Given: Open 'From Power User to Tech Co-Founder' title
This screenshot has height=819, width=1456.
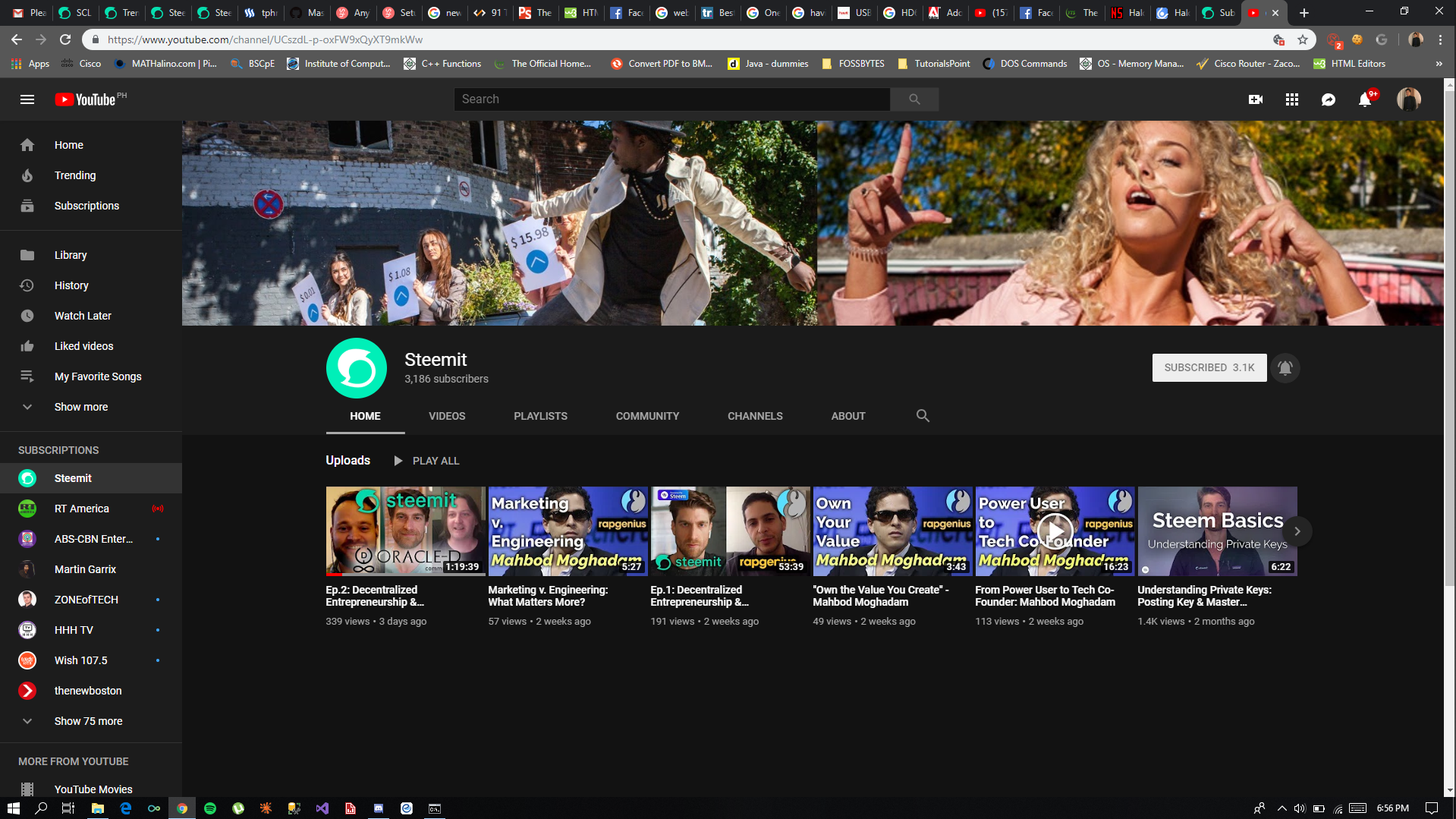Looking at the screenshot, I should (1046, 596).
